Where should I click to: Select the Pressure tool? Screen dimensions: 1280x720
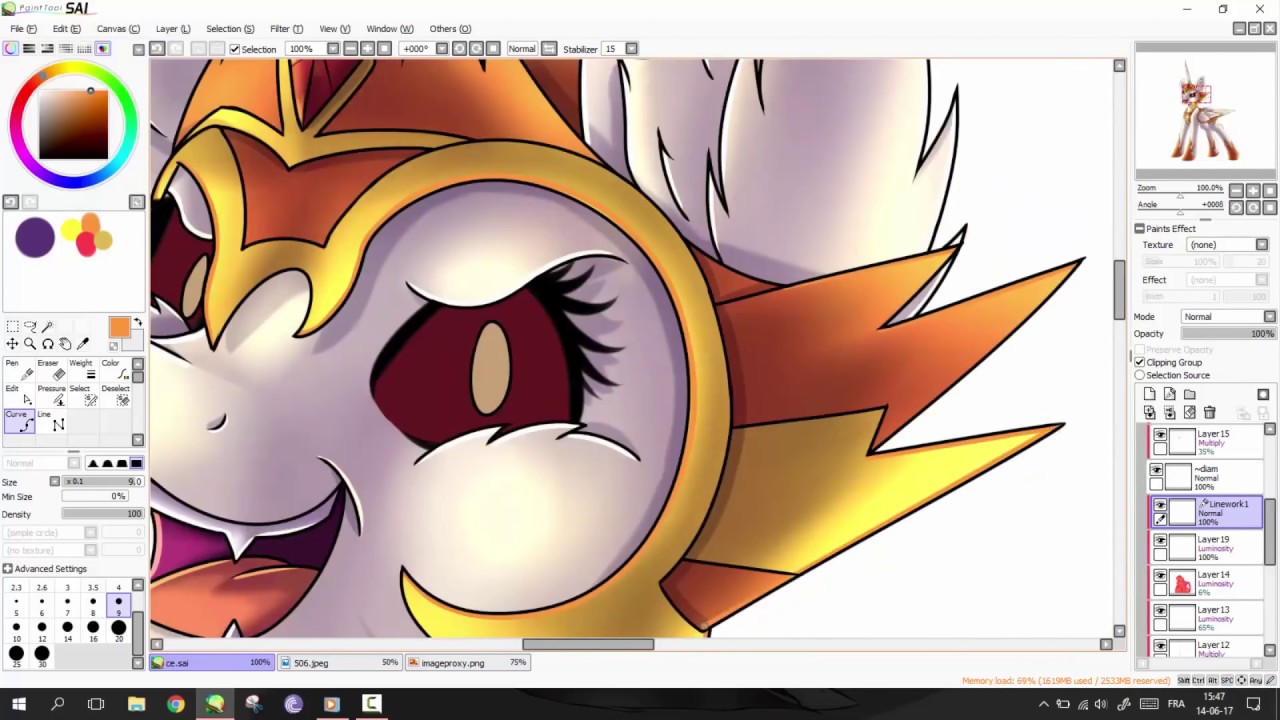click(50, 395)
